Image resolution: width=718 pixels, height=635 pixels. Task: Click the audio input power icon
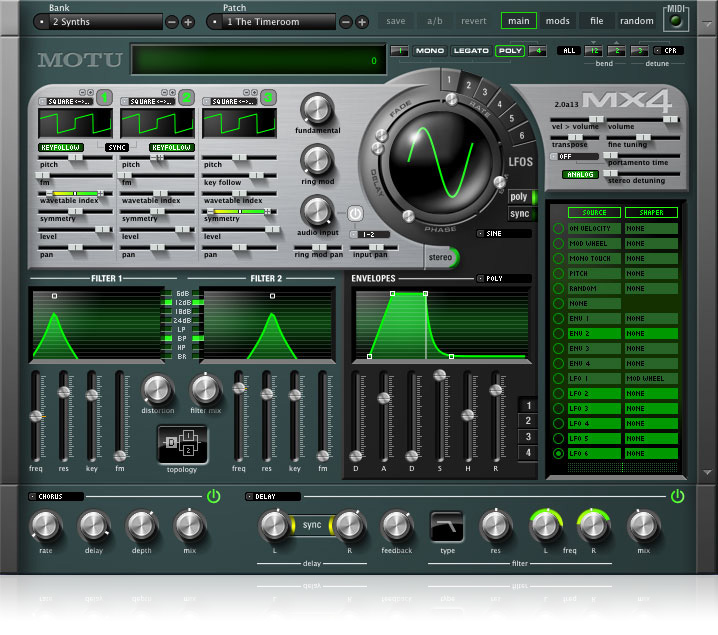[355, 213]
